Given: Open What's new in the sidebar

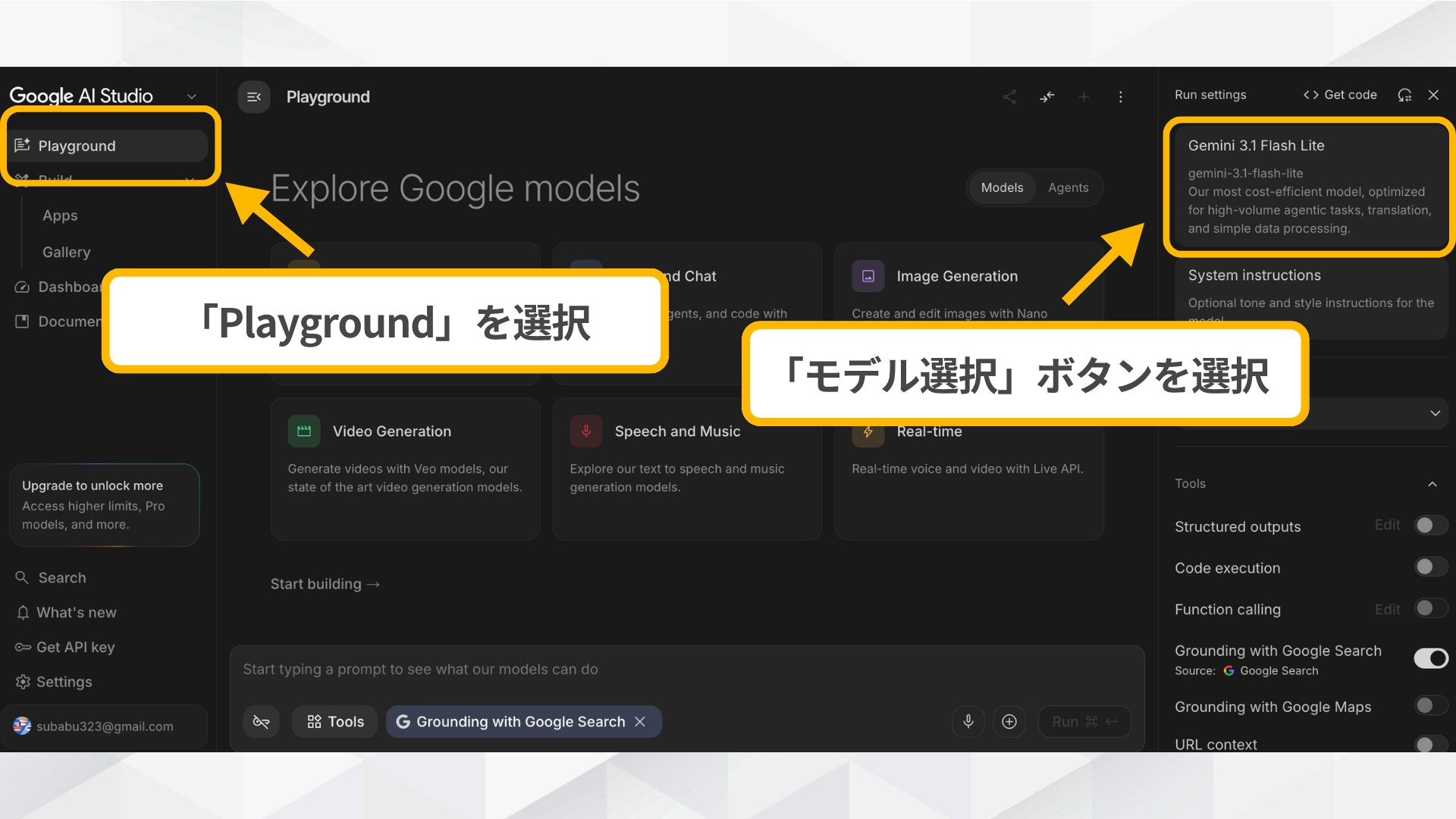Looking at the screenshot, I should [77, 612].
